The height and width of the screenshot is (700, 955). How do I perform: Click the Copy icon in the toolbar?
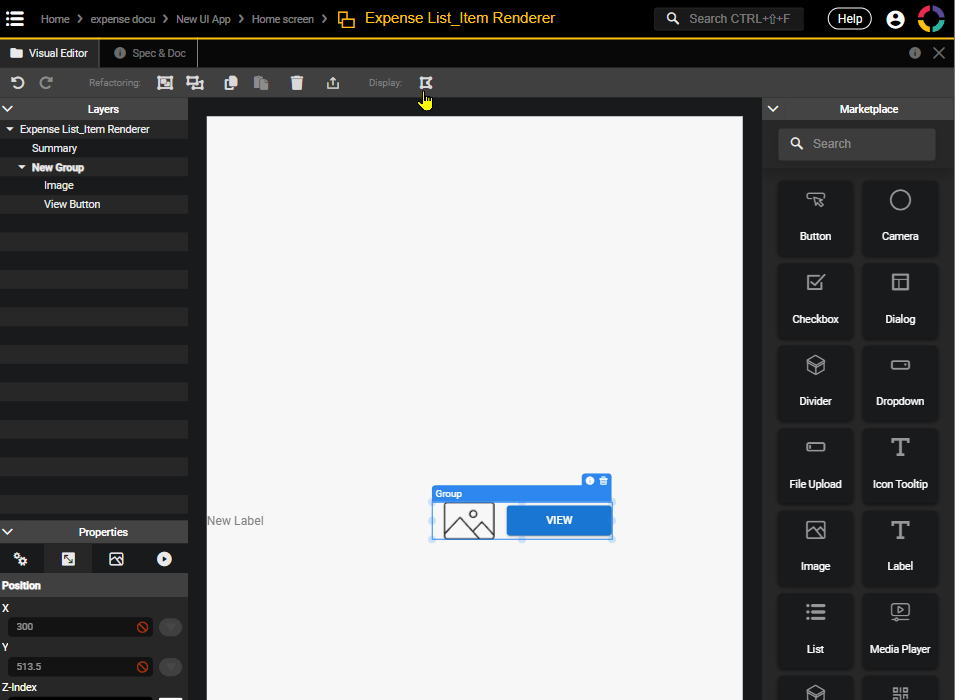pos(231,83)
